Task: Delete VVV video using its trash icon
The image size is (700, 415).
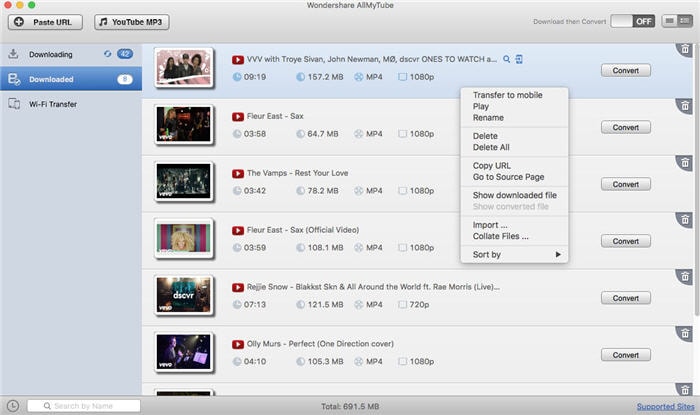Action: pos(685,49)
